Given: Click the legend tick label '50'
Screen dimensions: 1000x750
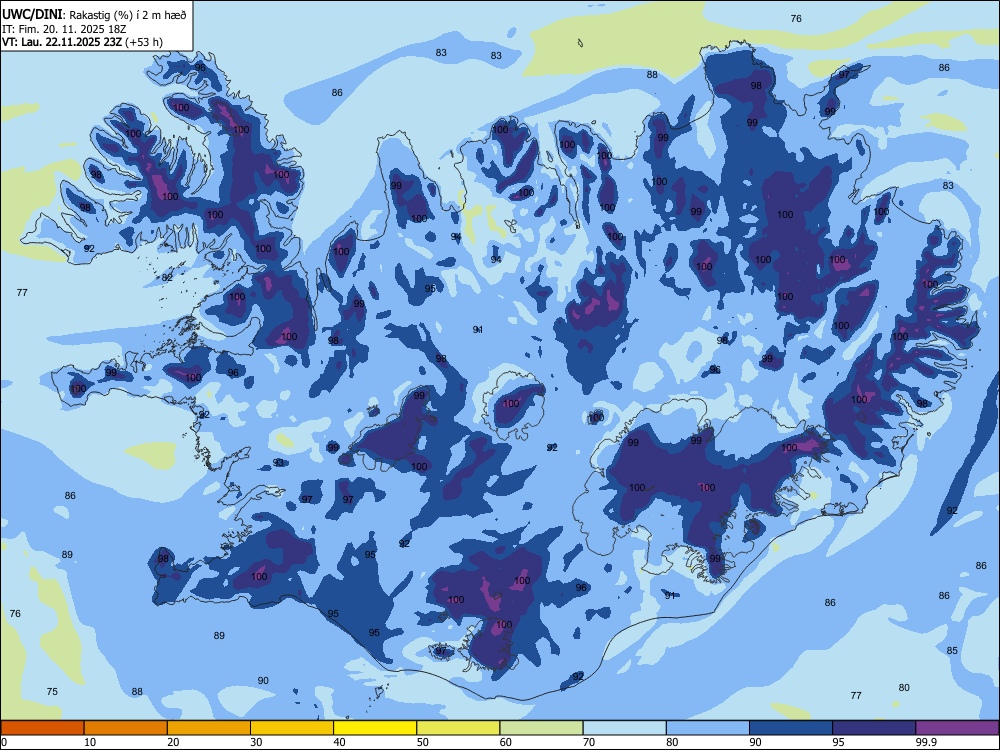Looking at the screenshot, I should click(x=422, y=742).
